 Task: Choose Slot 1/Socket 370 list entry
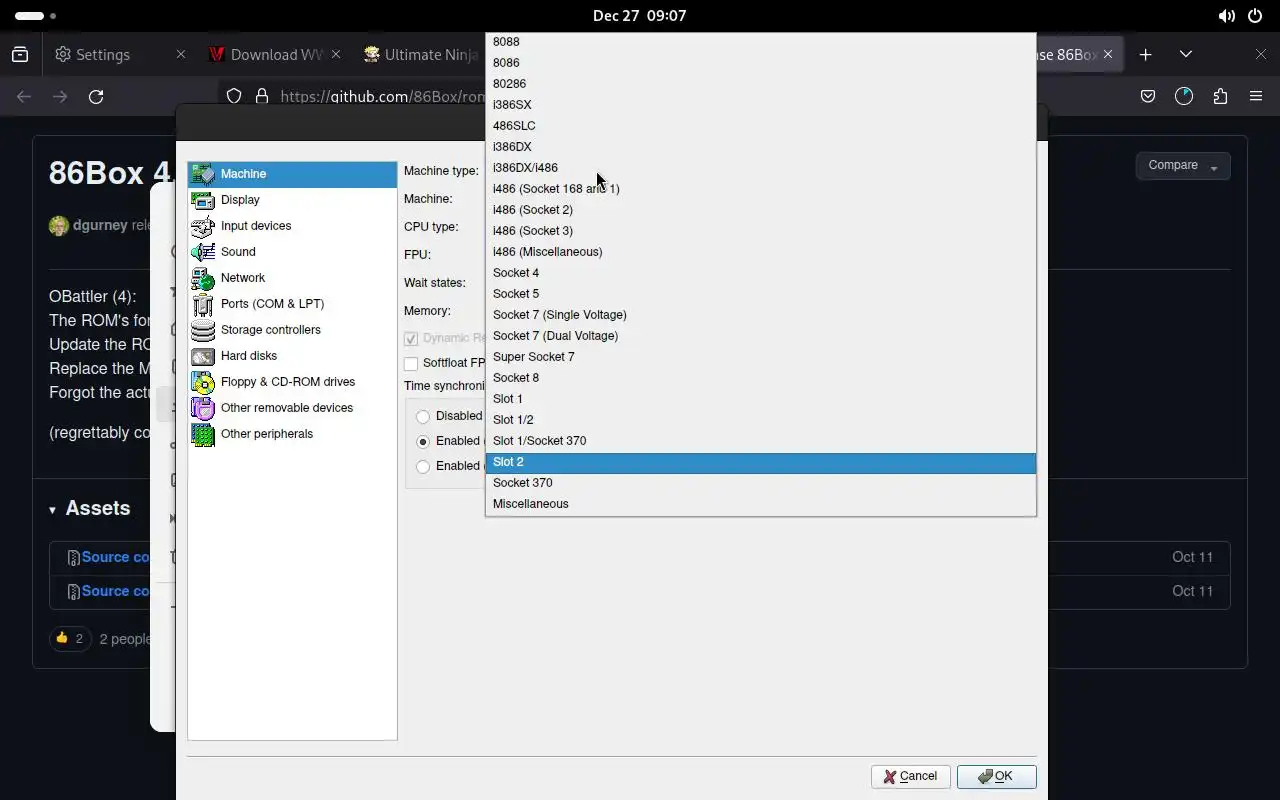760,441
